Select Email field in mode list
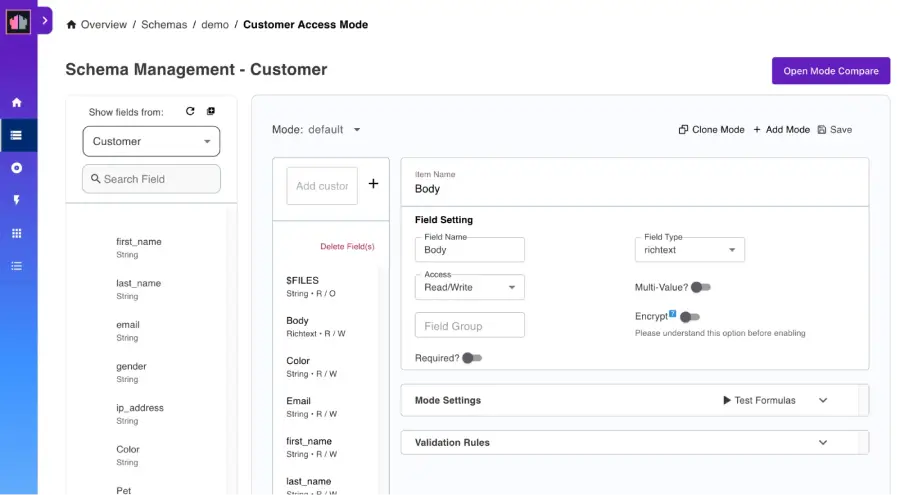 point(312,407)
